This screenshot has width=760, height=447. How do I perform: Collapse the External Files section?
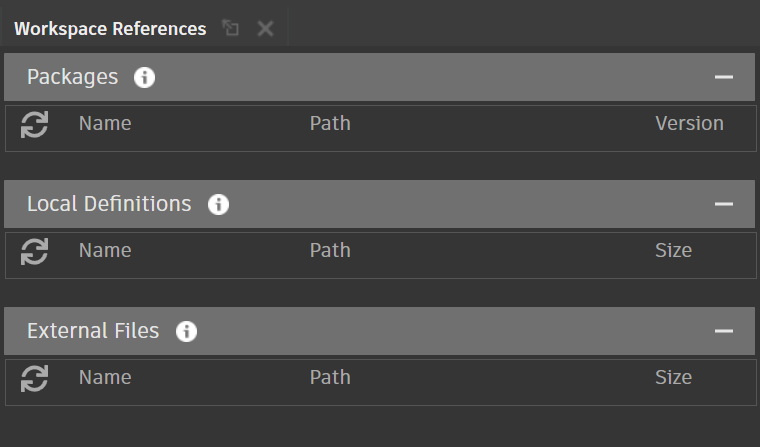coord(724,331)
